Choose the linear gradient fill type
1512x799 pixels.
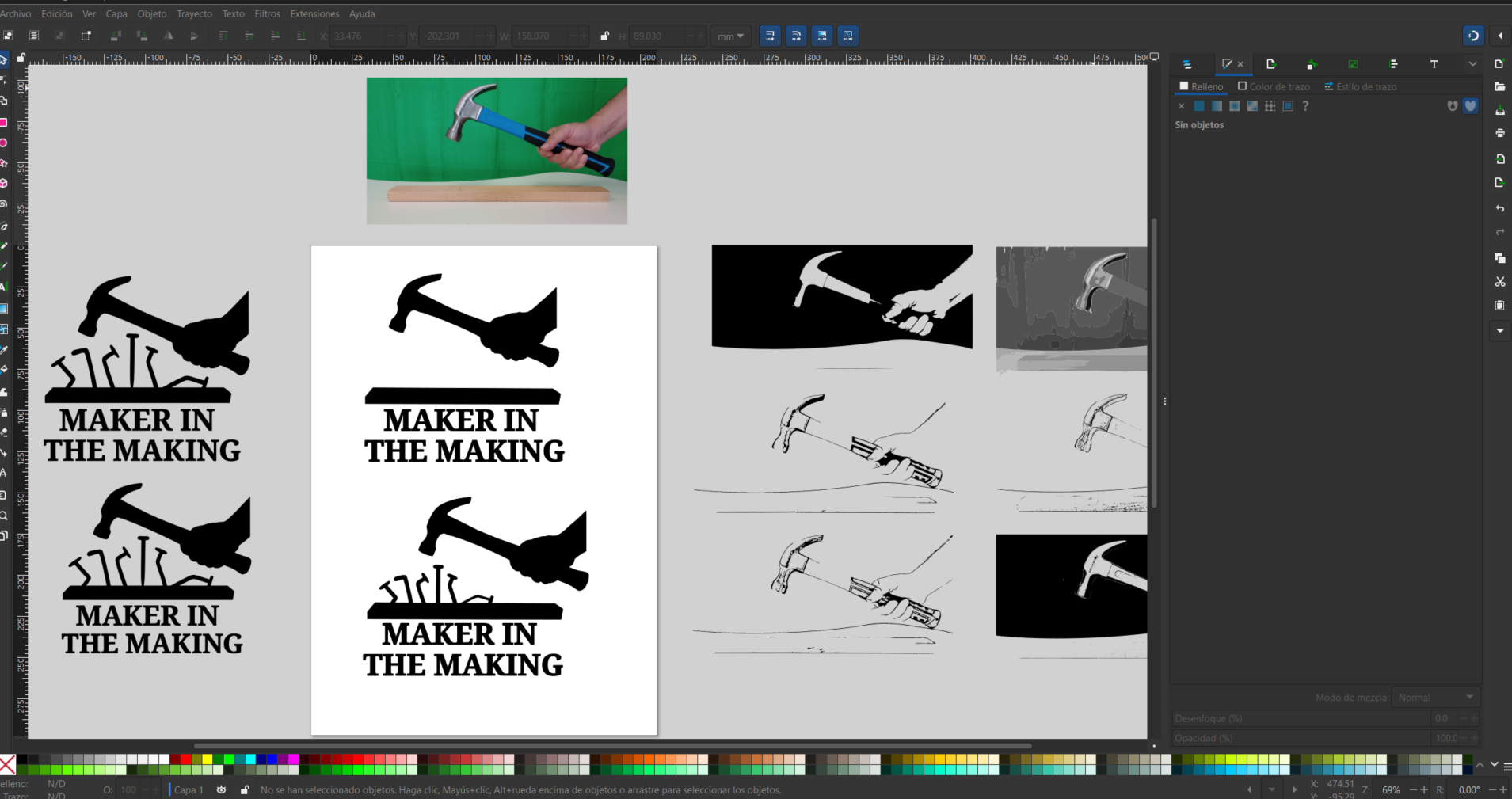[1217, 106]
